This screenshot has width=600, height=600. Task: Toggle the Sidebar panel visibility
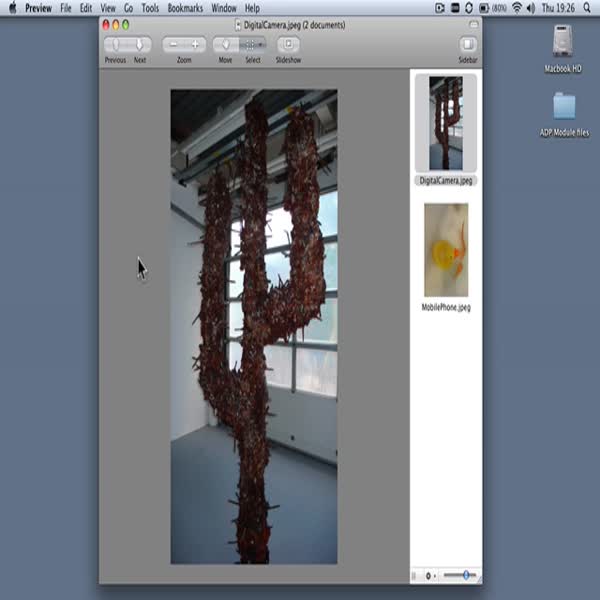point(468,45)
